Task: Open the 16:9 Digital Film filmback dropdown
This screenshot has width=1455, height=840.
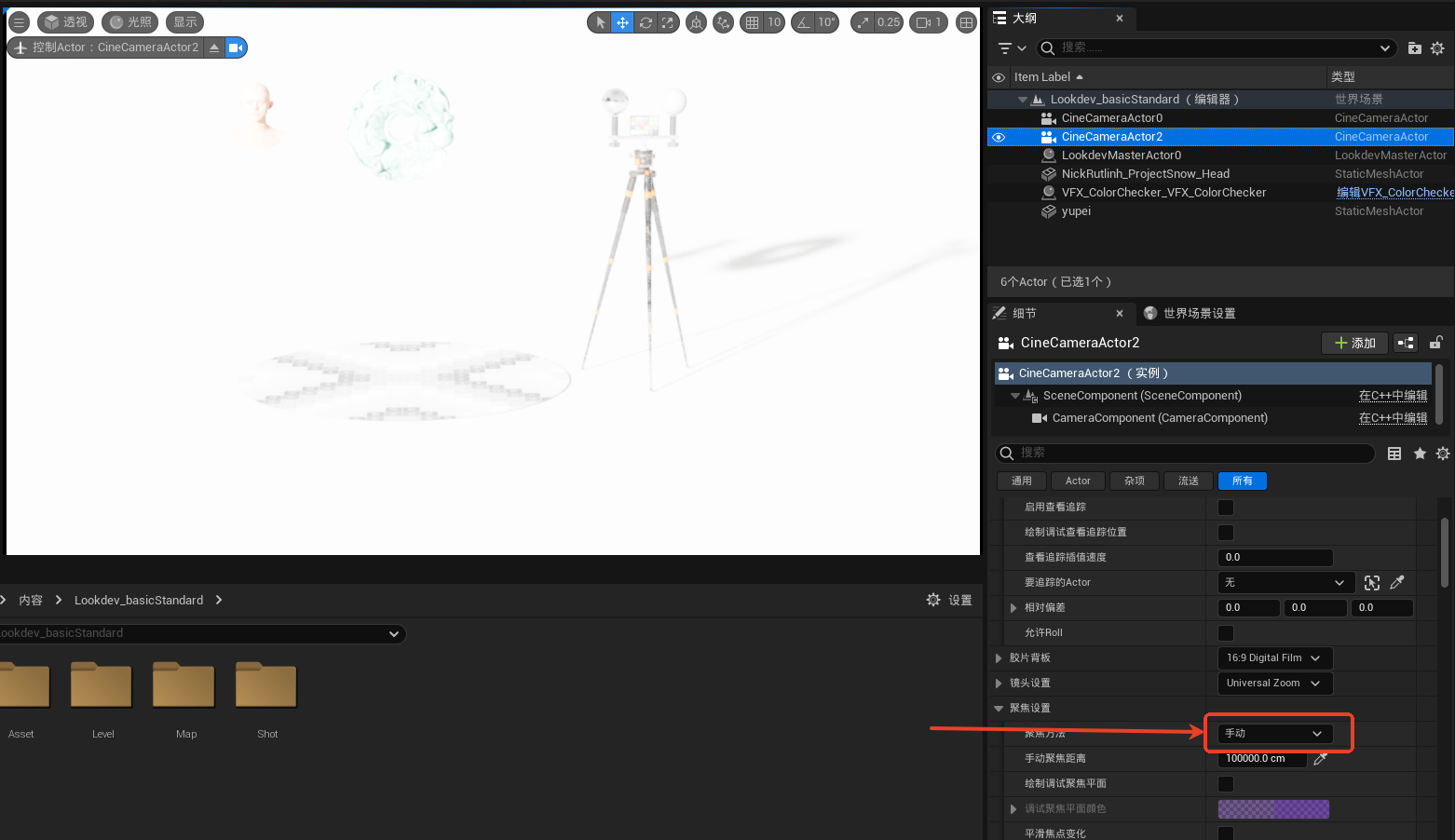Action: click(1273, 658)
